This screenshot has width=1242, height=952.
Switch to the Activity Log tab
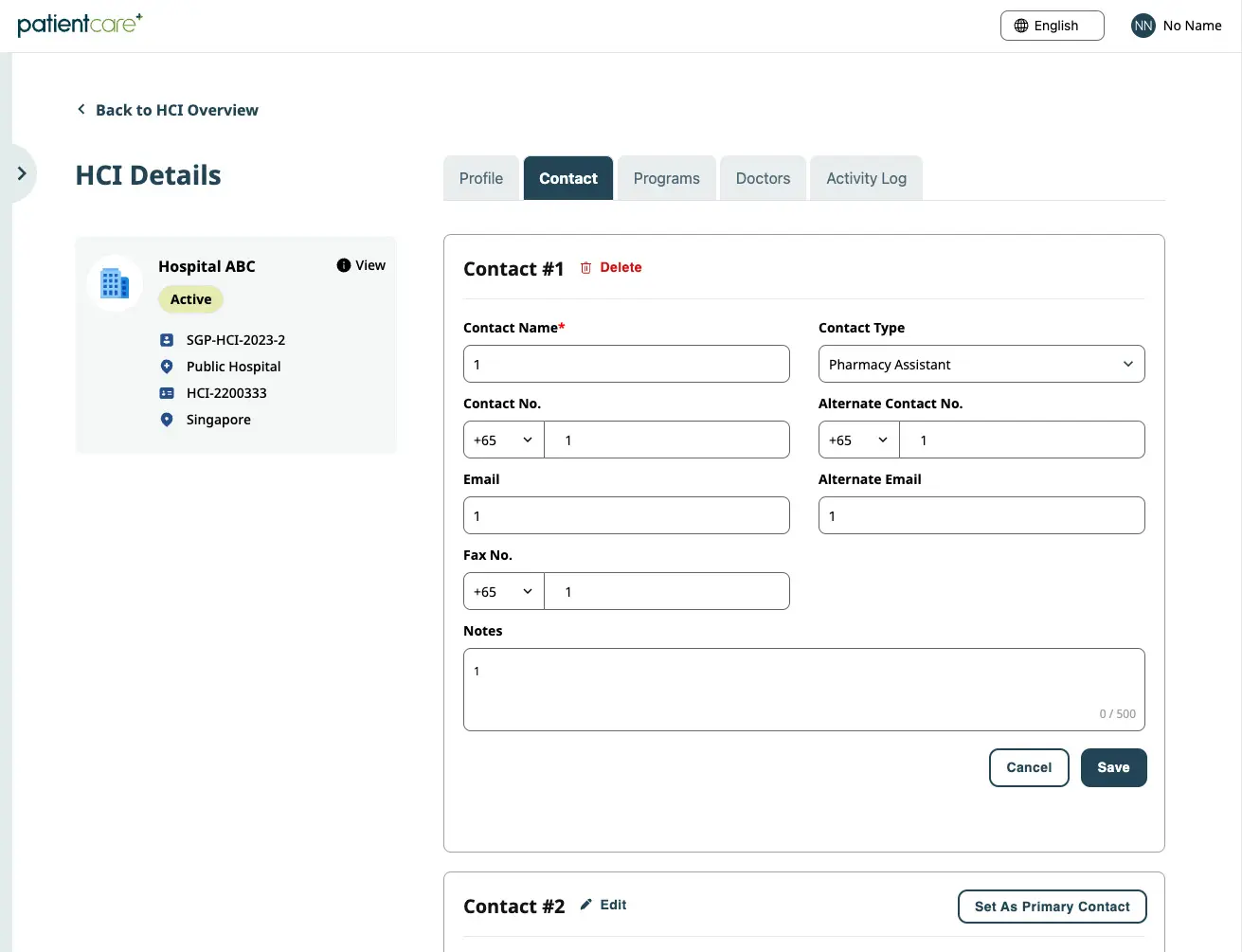[x=865, y=178]
